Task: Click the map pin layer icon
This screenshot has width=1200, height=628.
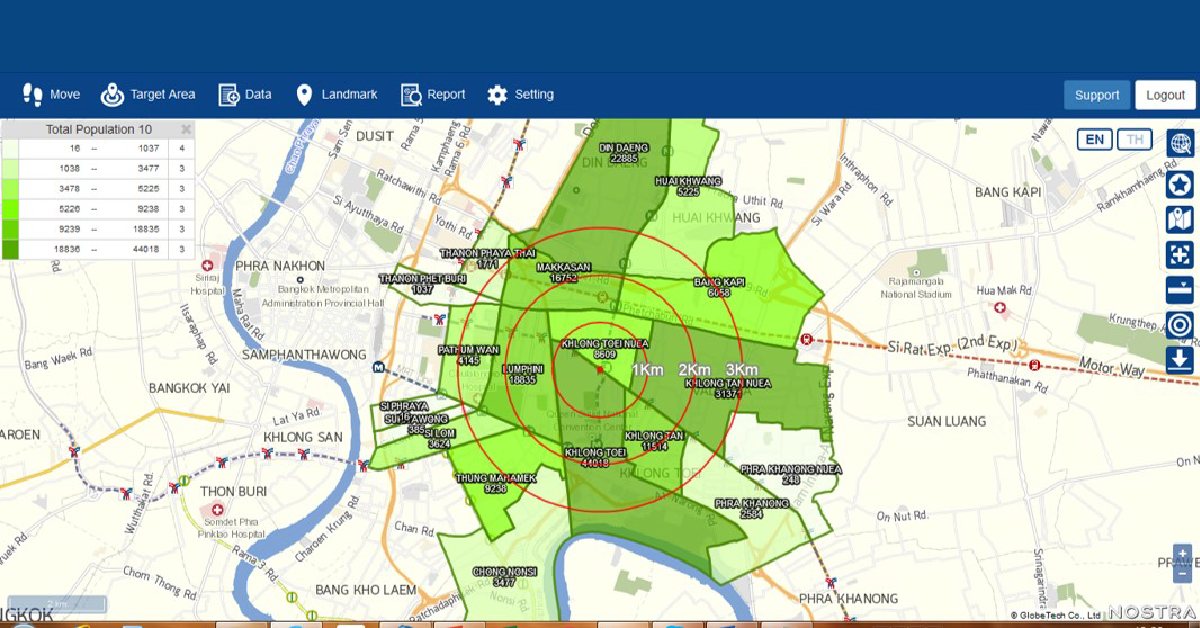Action: 1180,219
